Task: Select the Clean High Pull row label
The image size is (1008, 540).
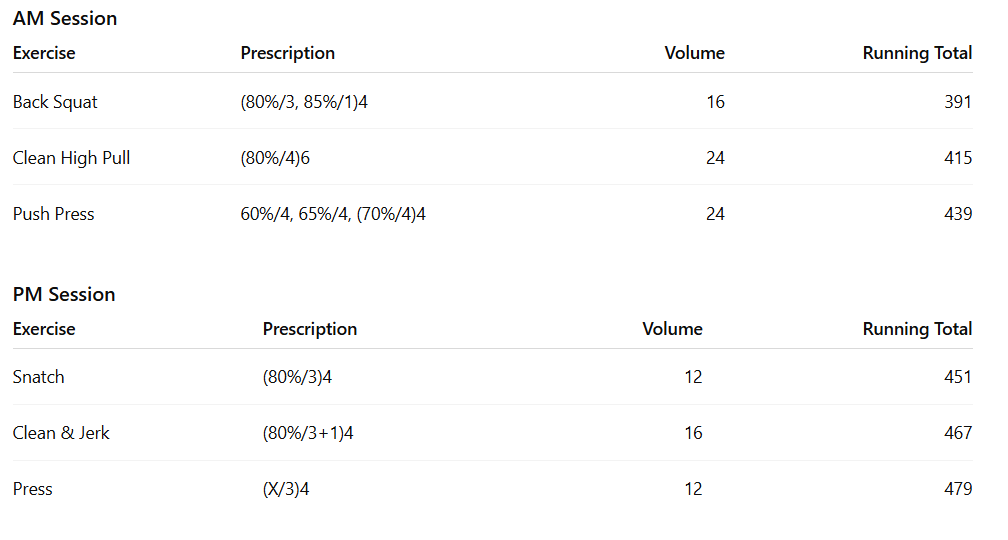Action: [x=71, y=158]
